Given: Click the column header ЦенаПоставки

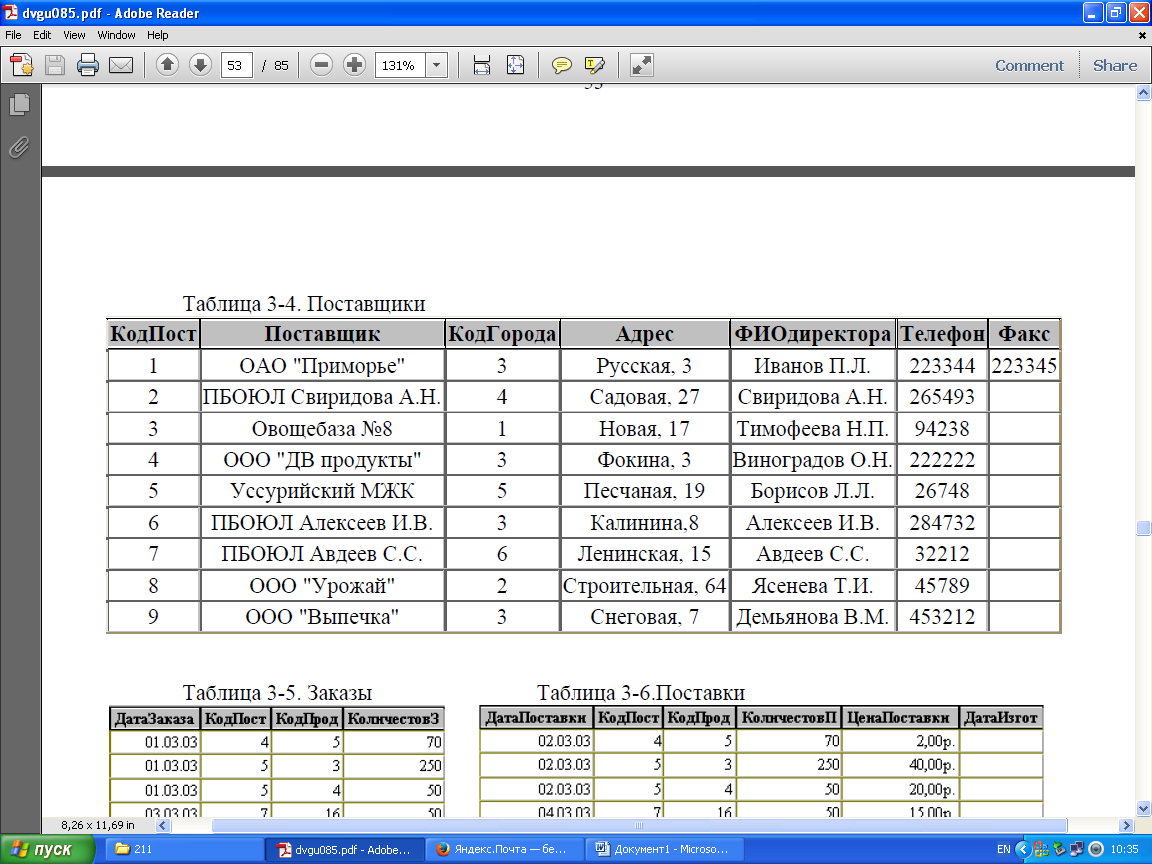Looking at the screenshot, I should coord(898,718).
